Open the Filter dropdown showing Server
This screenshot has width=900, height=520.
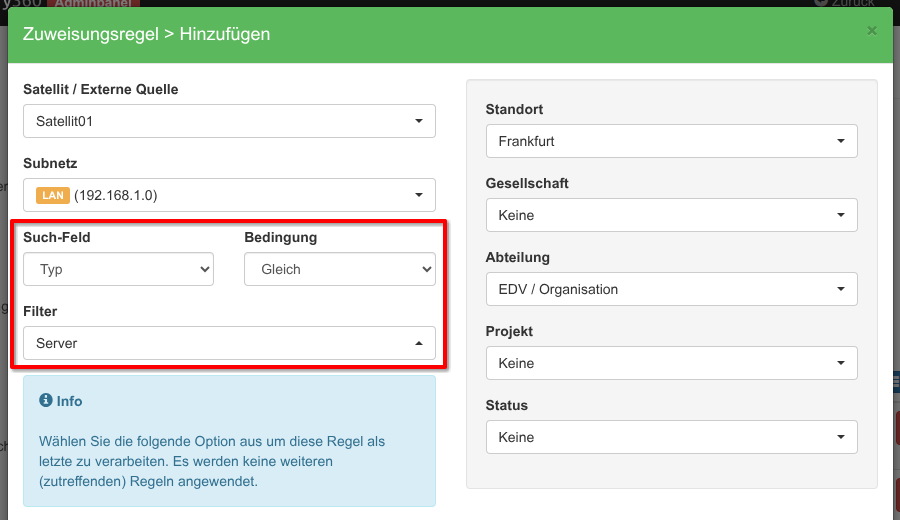click(229, 343)
